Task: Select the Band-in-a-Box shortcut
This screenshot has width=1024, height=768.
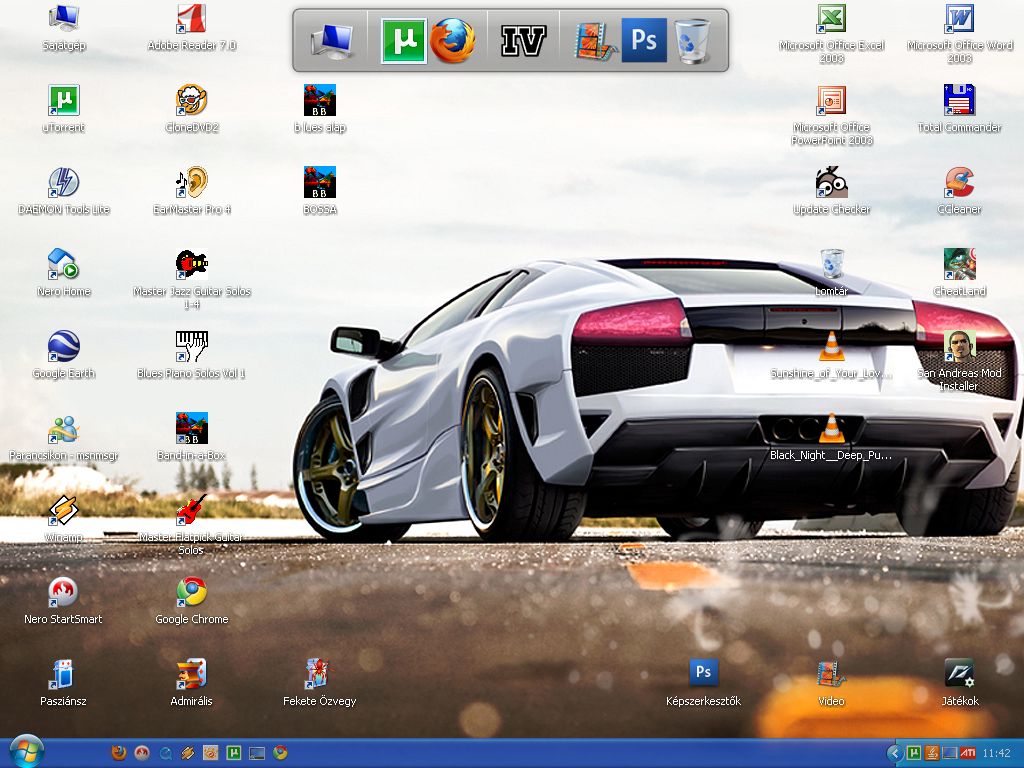Action: 191,437
